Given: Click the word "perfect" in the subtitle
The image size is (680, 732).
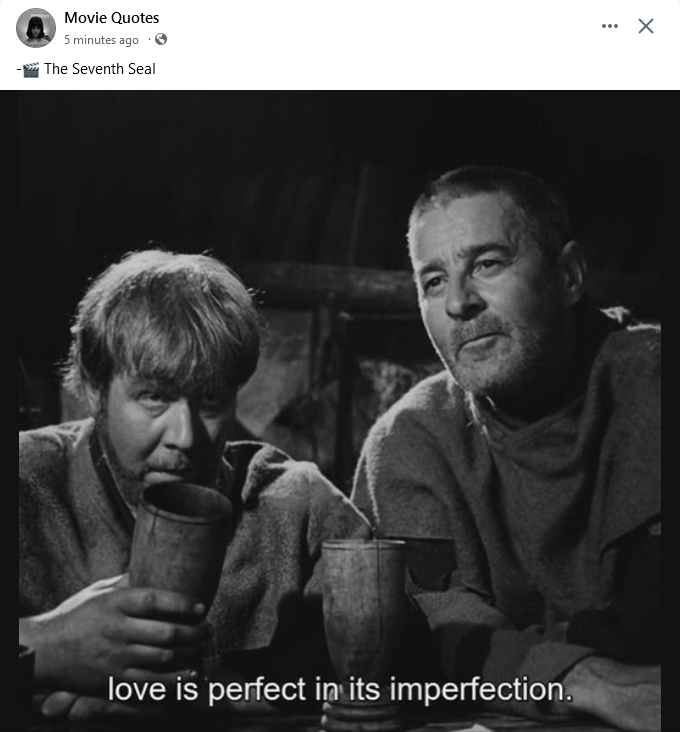Looking at the screenshot, I should point(256,690).
